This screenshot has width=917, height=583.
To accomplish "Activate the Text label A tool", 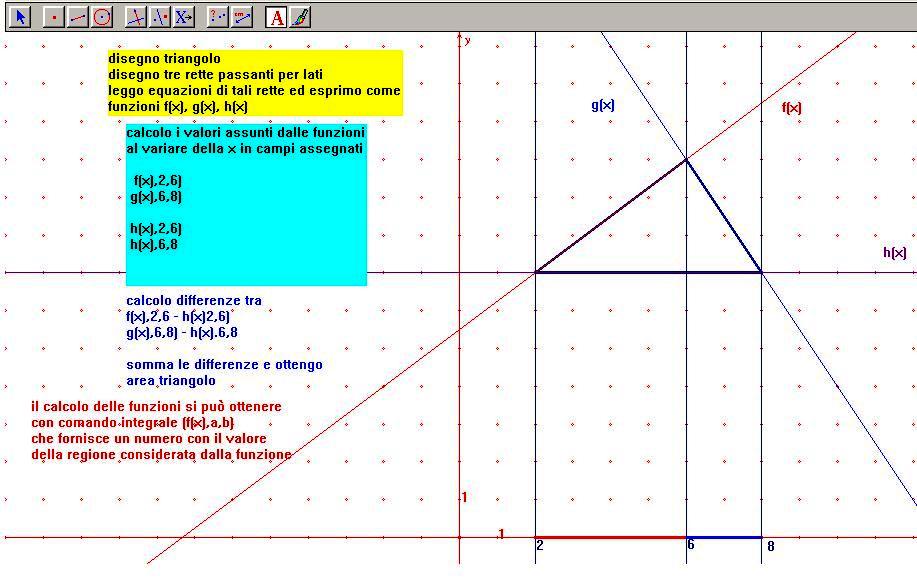I will point(276,17).
